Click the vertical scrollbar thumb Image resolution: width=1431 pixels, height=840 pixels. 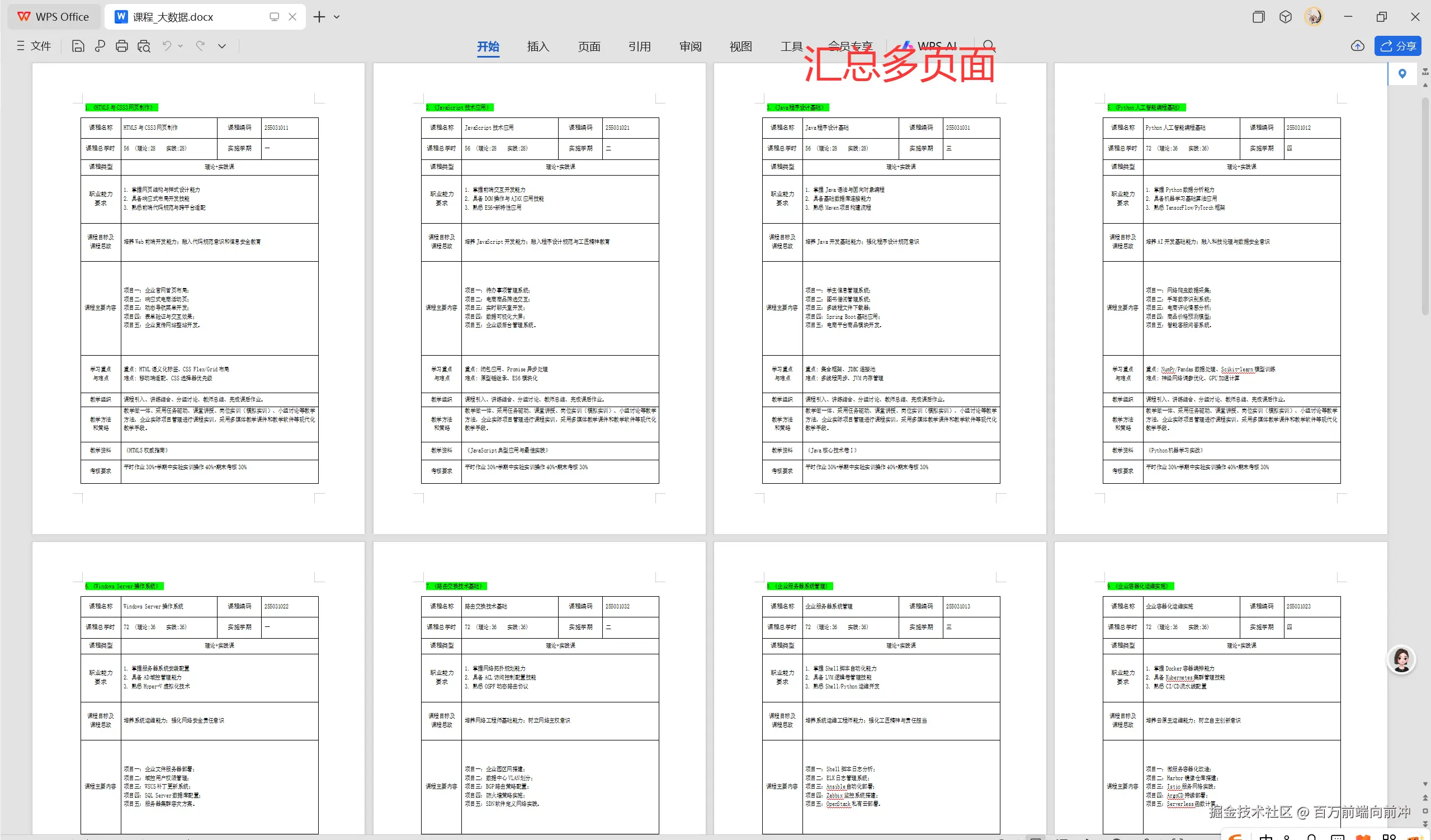click(x=1425, y=205)
